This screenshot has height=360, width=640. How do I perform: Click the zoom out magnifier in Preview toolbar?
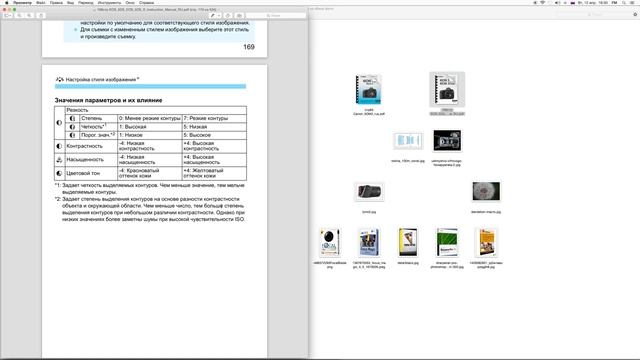pyautogui.click(x=19, y=16)
